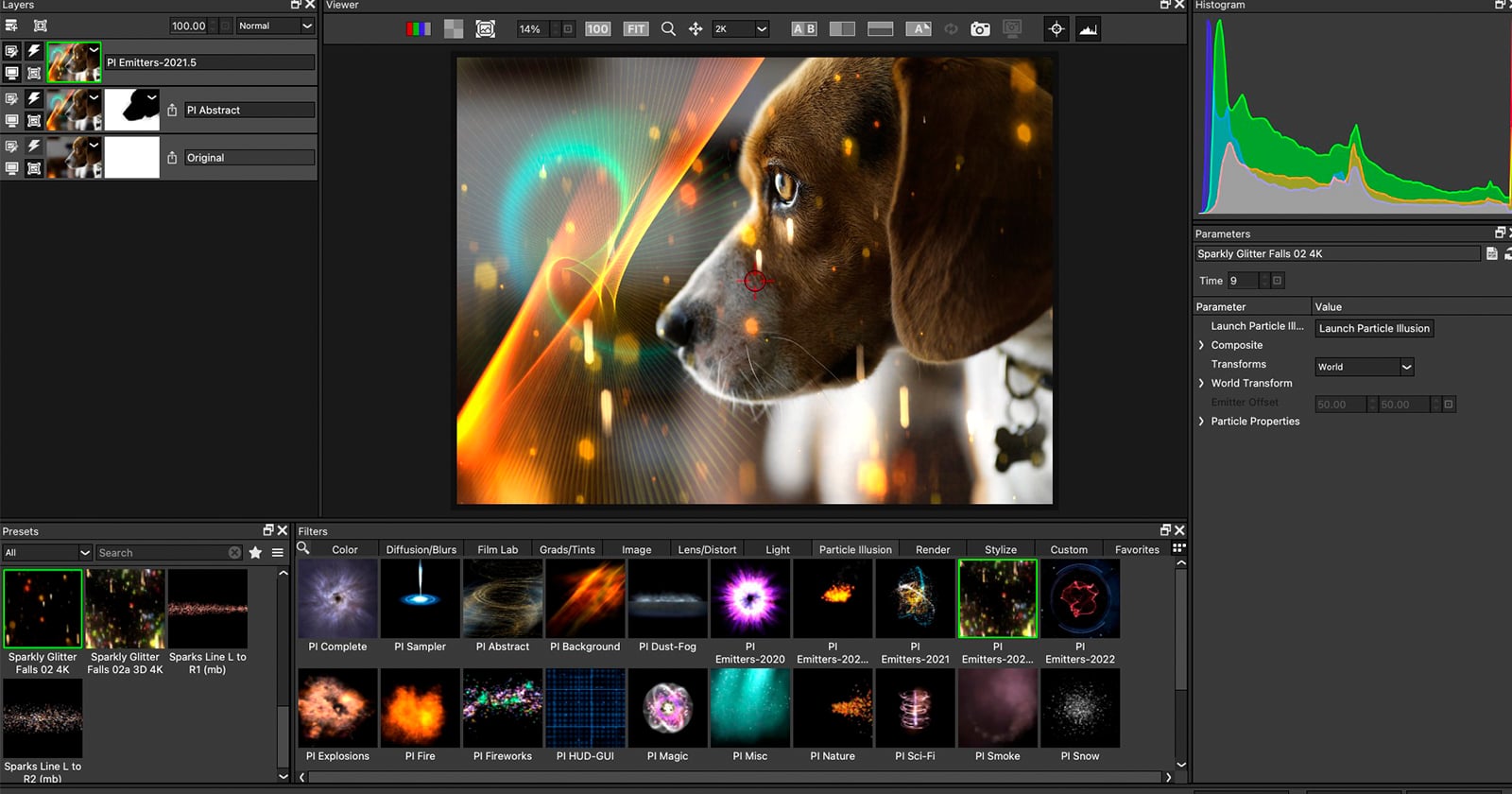Click the camera snapshot icon in Viewer

(981, 29)
